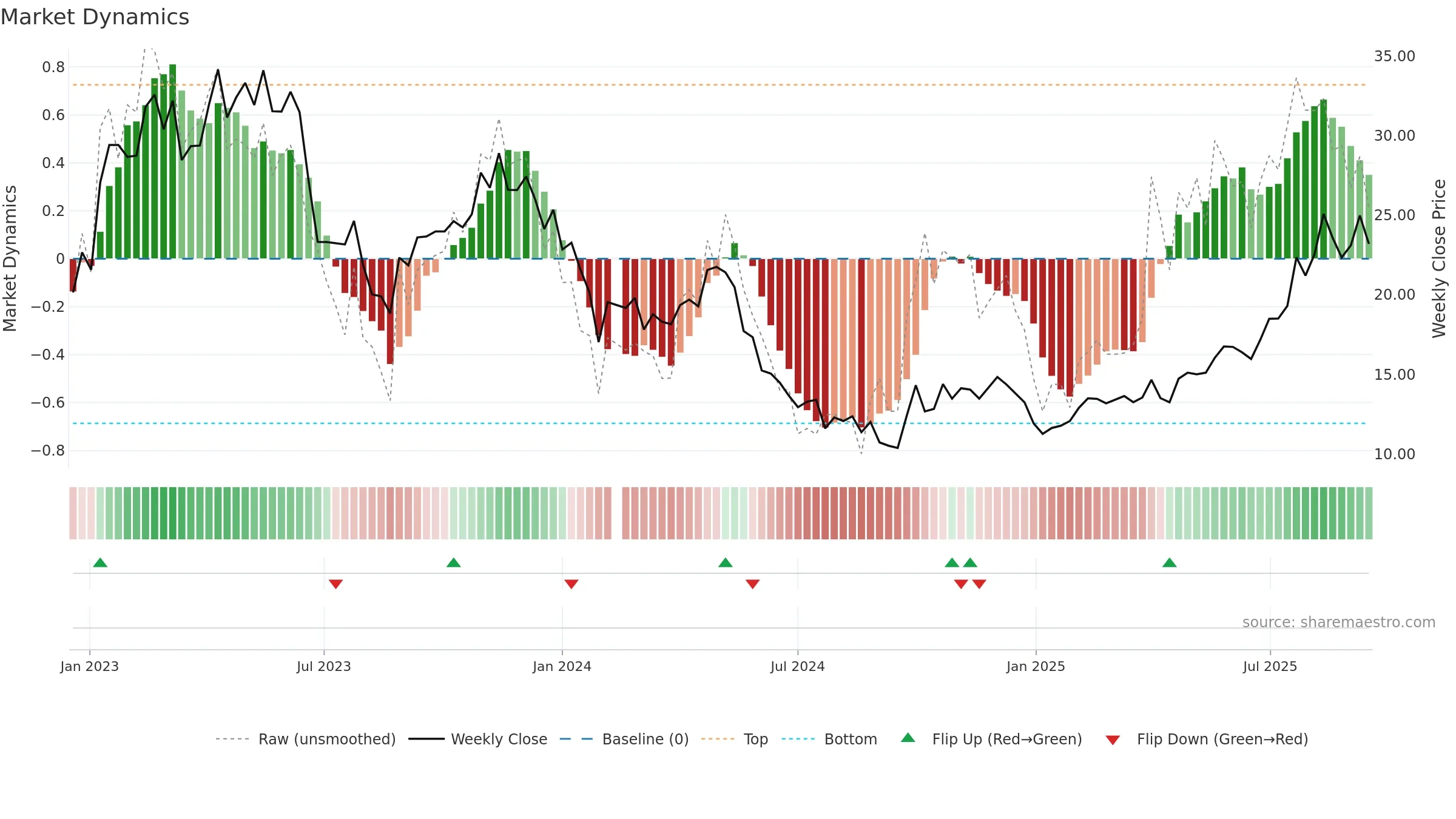The image size is (1456, 819).
Task: Click the 10.00 right axis label
Action: click(1394, 454)
